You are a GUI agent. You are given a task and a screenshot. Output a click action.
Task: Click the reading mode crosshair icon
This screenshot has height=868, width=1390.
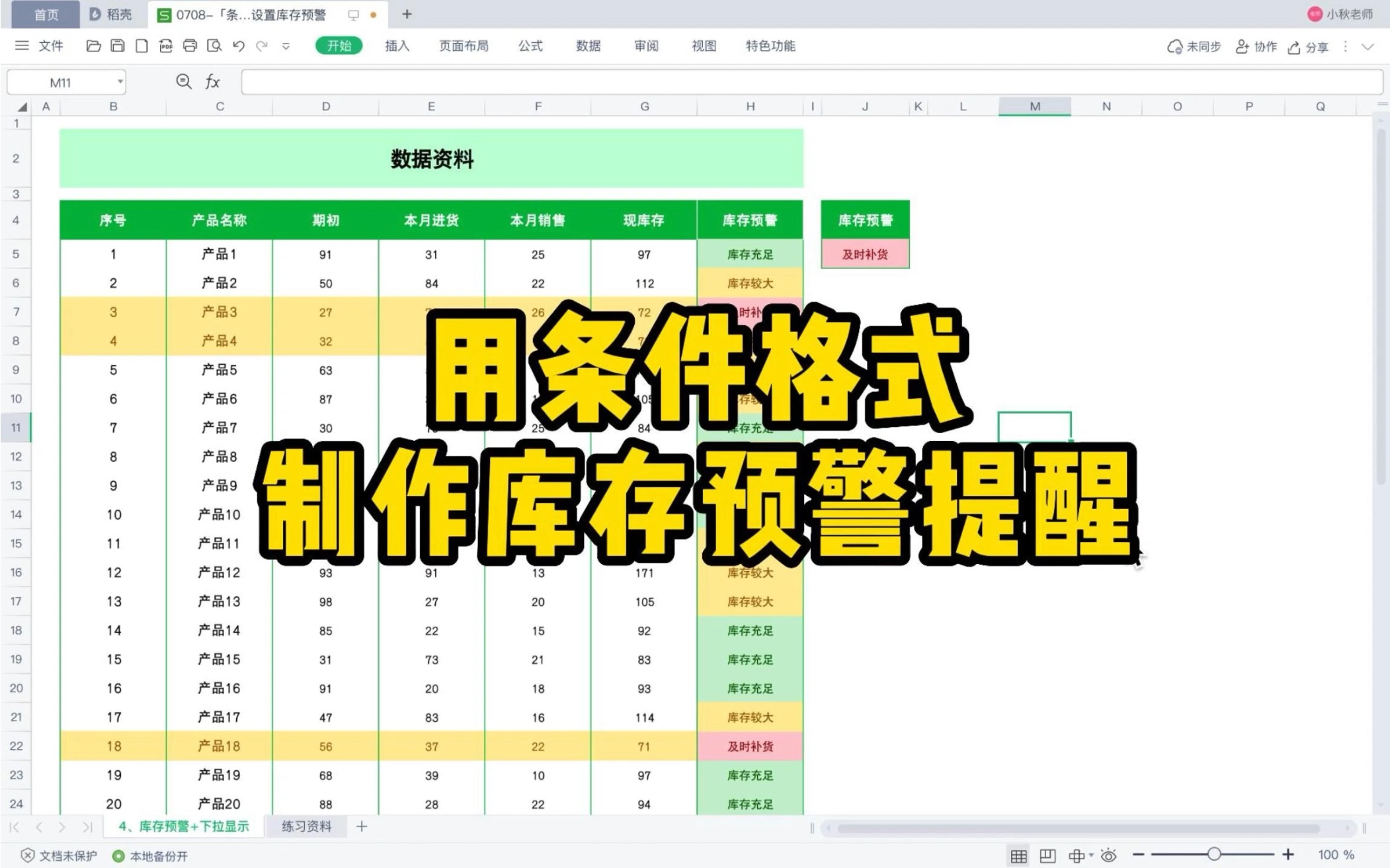pos(1076,855)
